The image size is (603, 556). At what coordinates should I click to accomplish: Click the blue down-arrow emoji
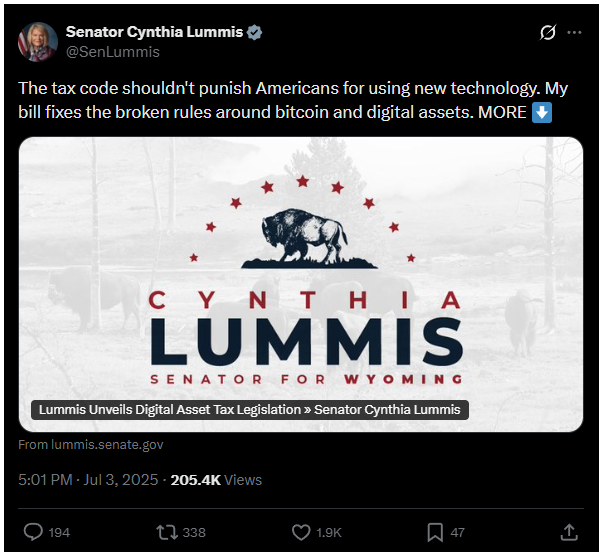(541, 112)
